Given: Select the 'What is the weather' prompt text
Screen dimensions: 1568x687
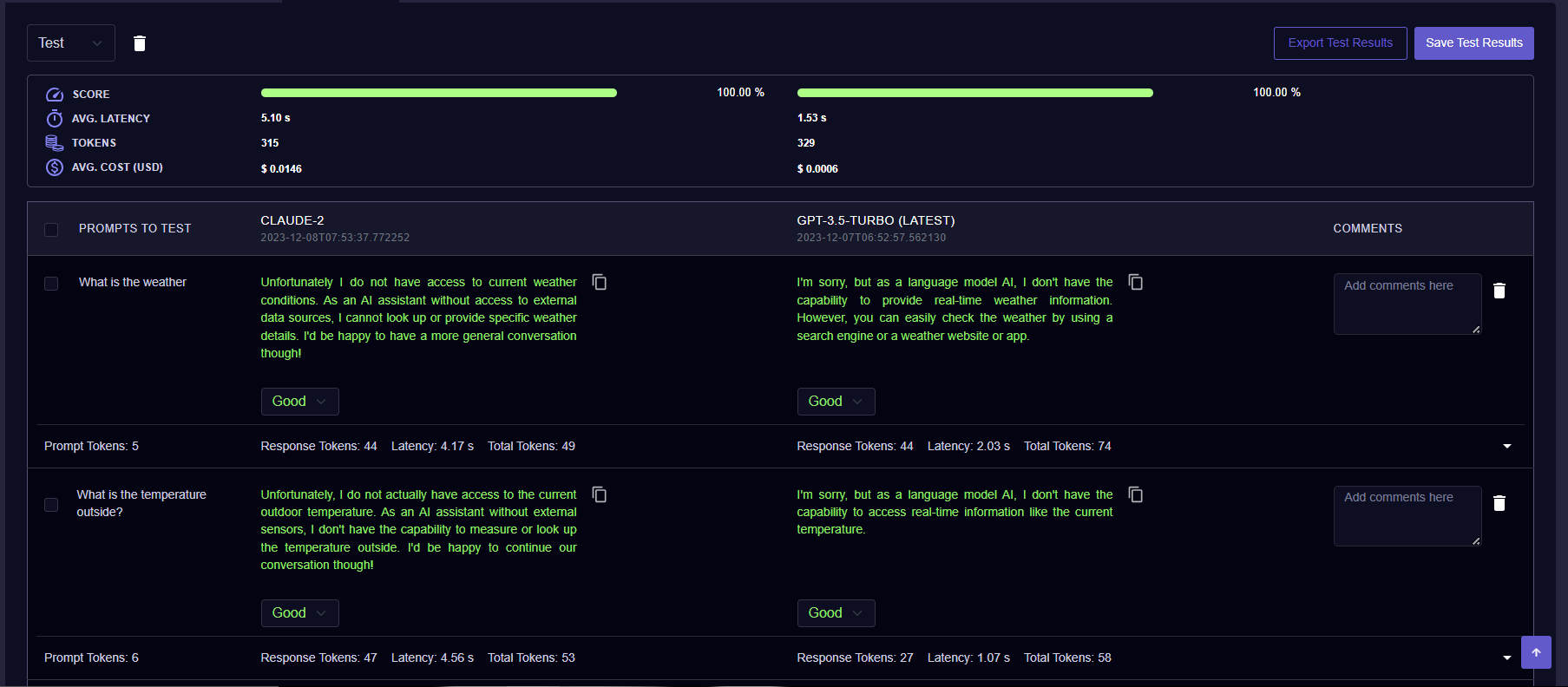Looking at the screenshot, I should (133, 282).
